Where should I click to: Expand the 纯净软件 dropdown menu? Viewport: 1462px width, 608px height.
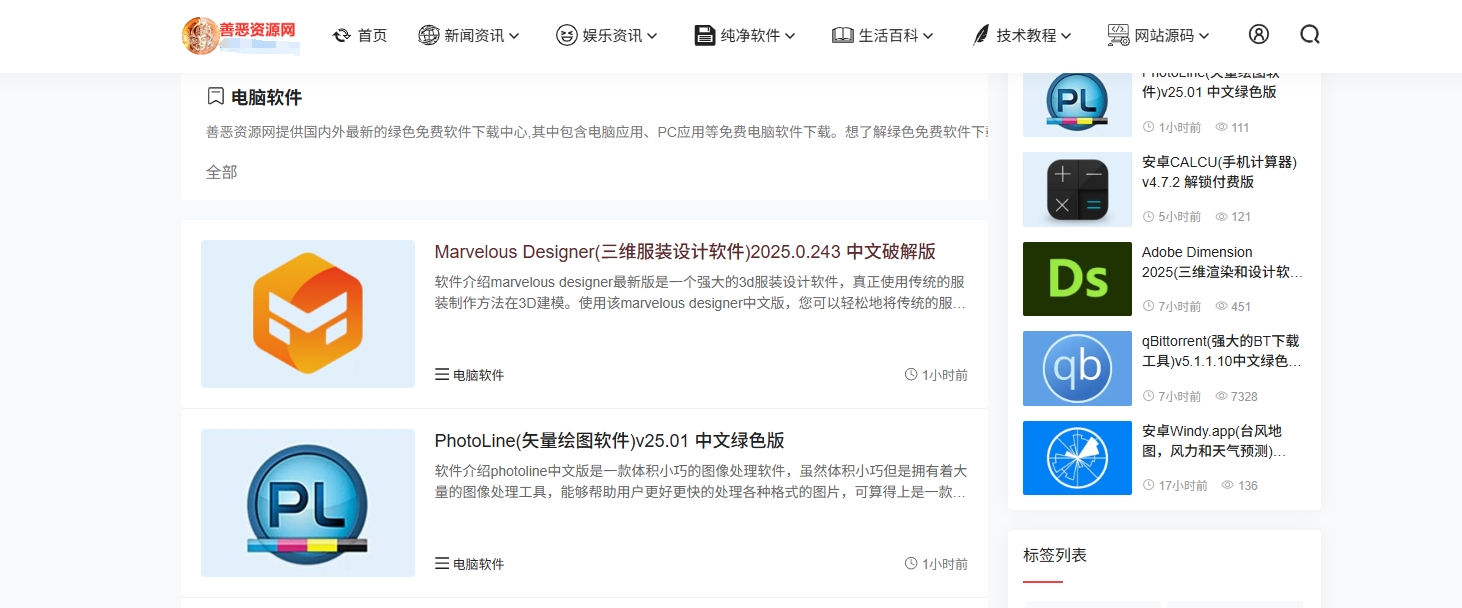coord(745,36)
